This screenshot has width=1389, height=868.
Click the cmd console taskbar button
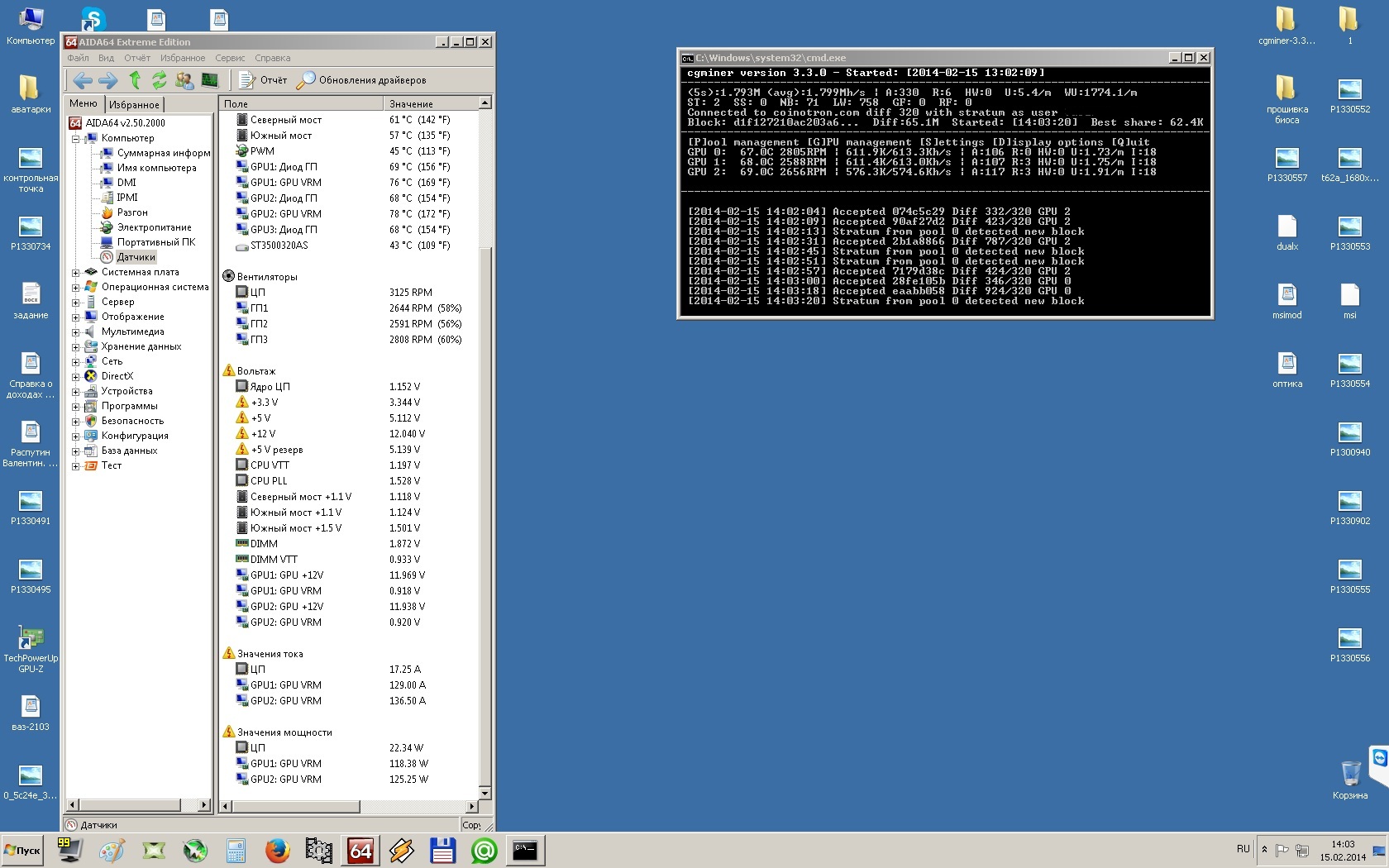tap(525, 851)
